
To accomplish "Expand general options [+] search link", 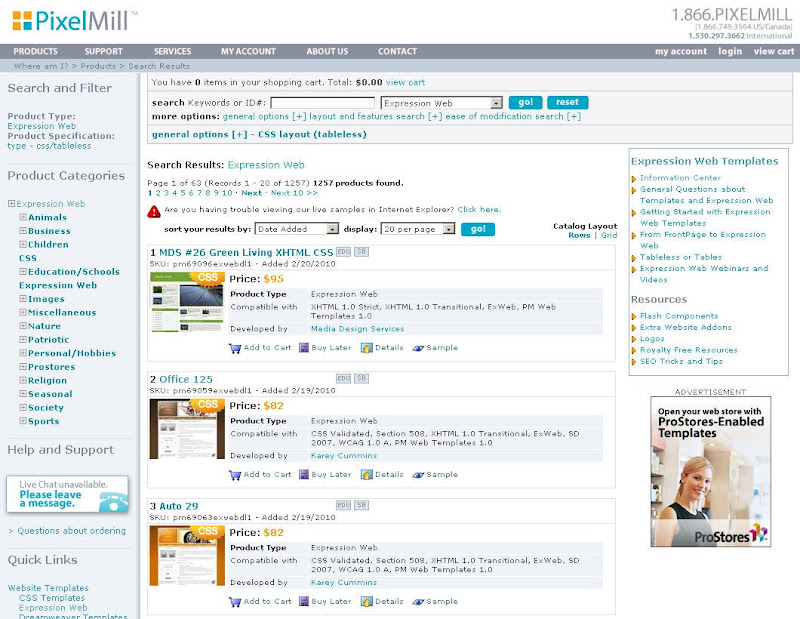I will pyautogui.click(x=264, y=116).
